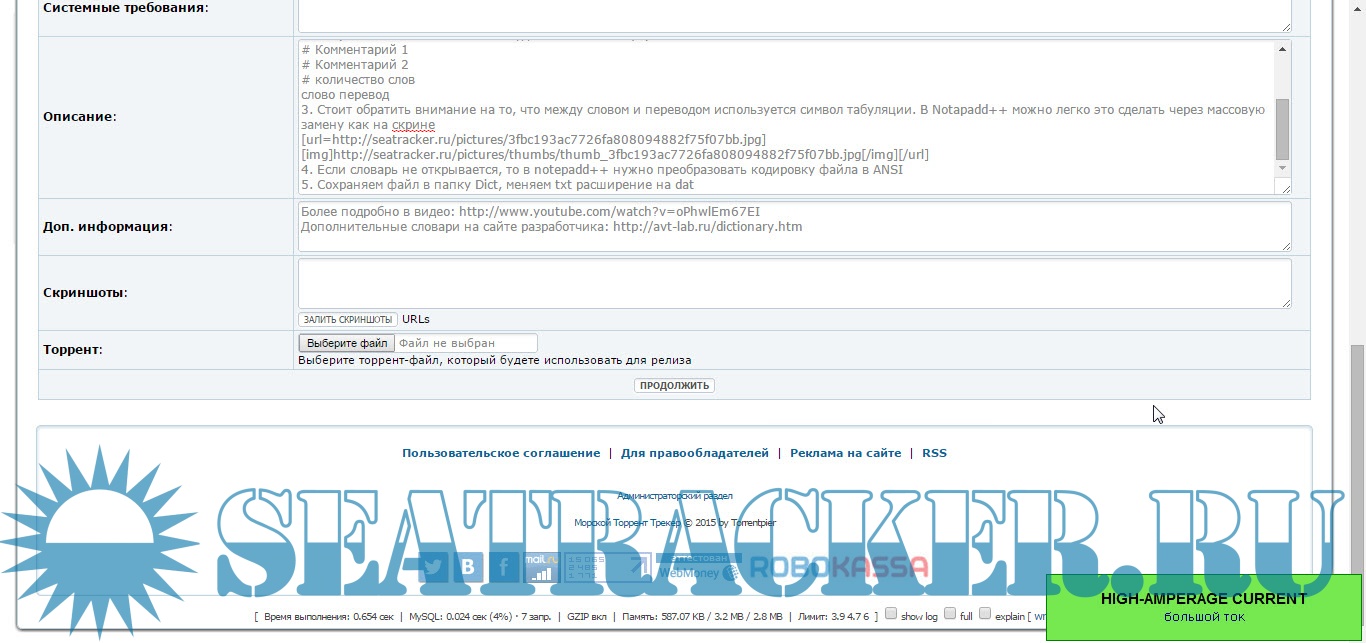Tick the 'full' debug checkbox
The width and height of the screenshot is (1366, 643).
tap(950, 614)
